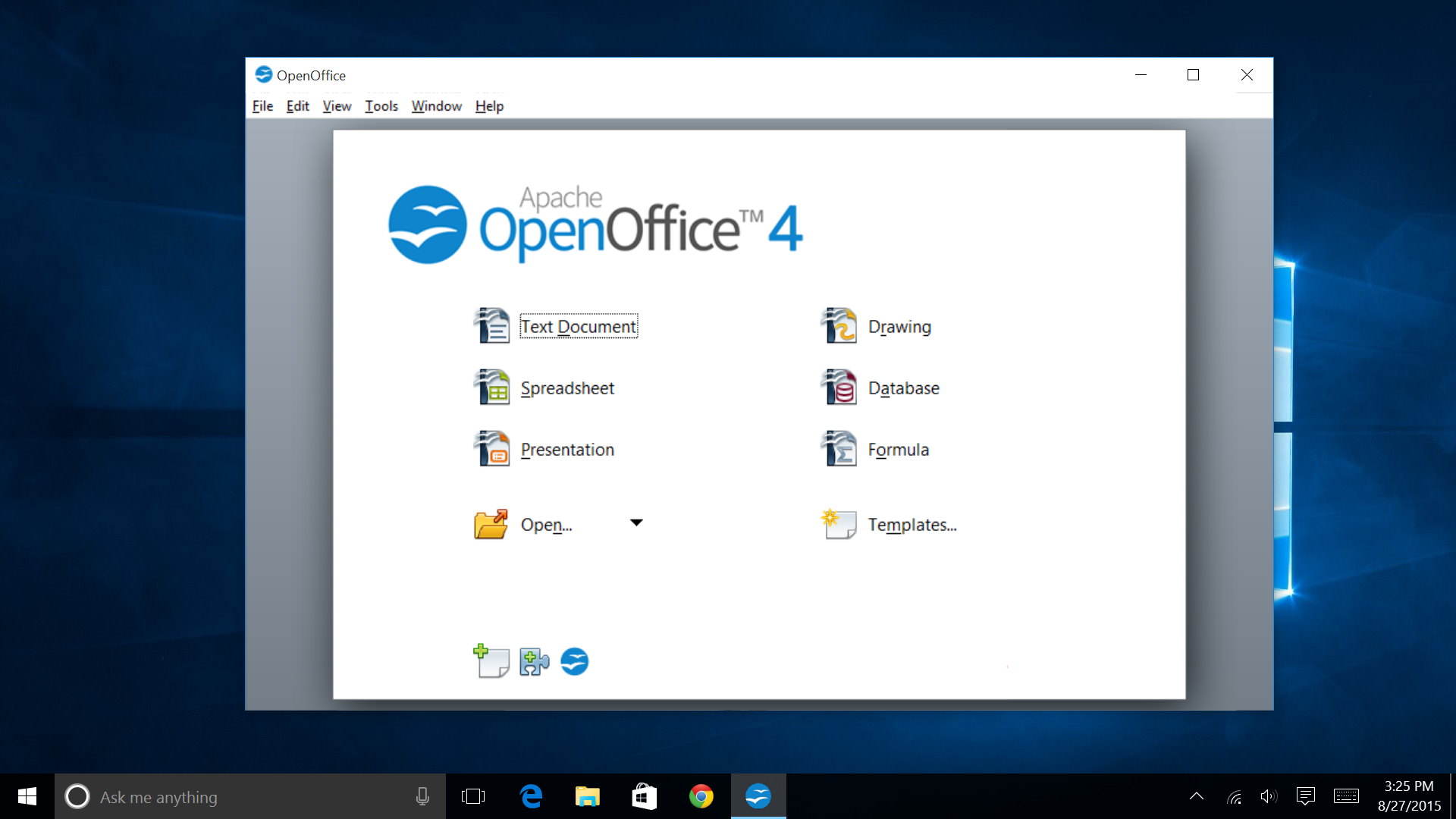Click the Google Chrome taskbar icon
The width and height of the screenshot is (1456, 819).
(x=701, y=796)
